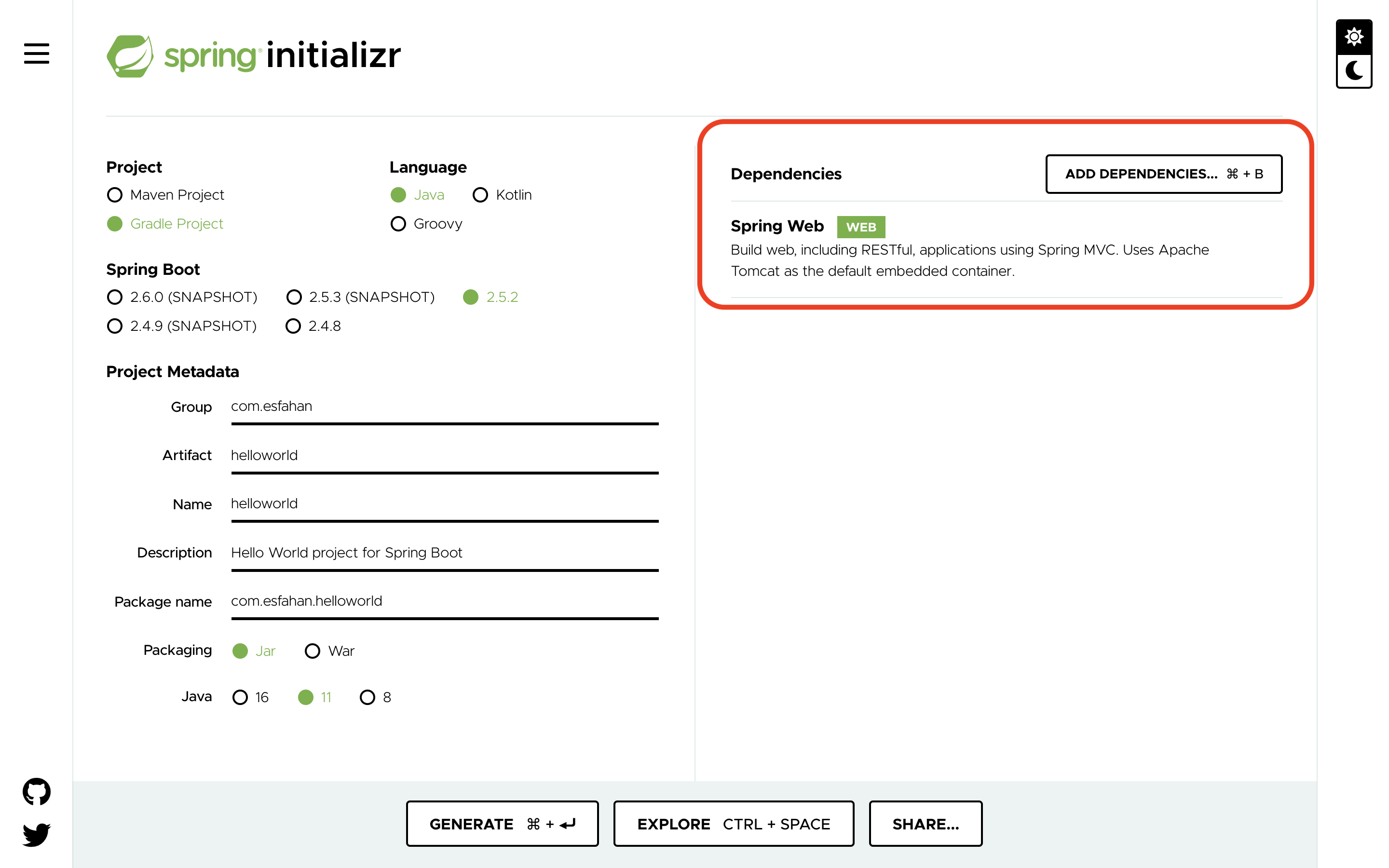The width and height of the screenshot is (1389, 868).
Task: Enable dark mode with moon icon
Action: [1354, 70]
